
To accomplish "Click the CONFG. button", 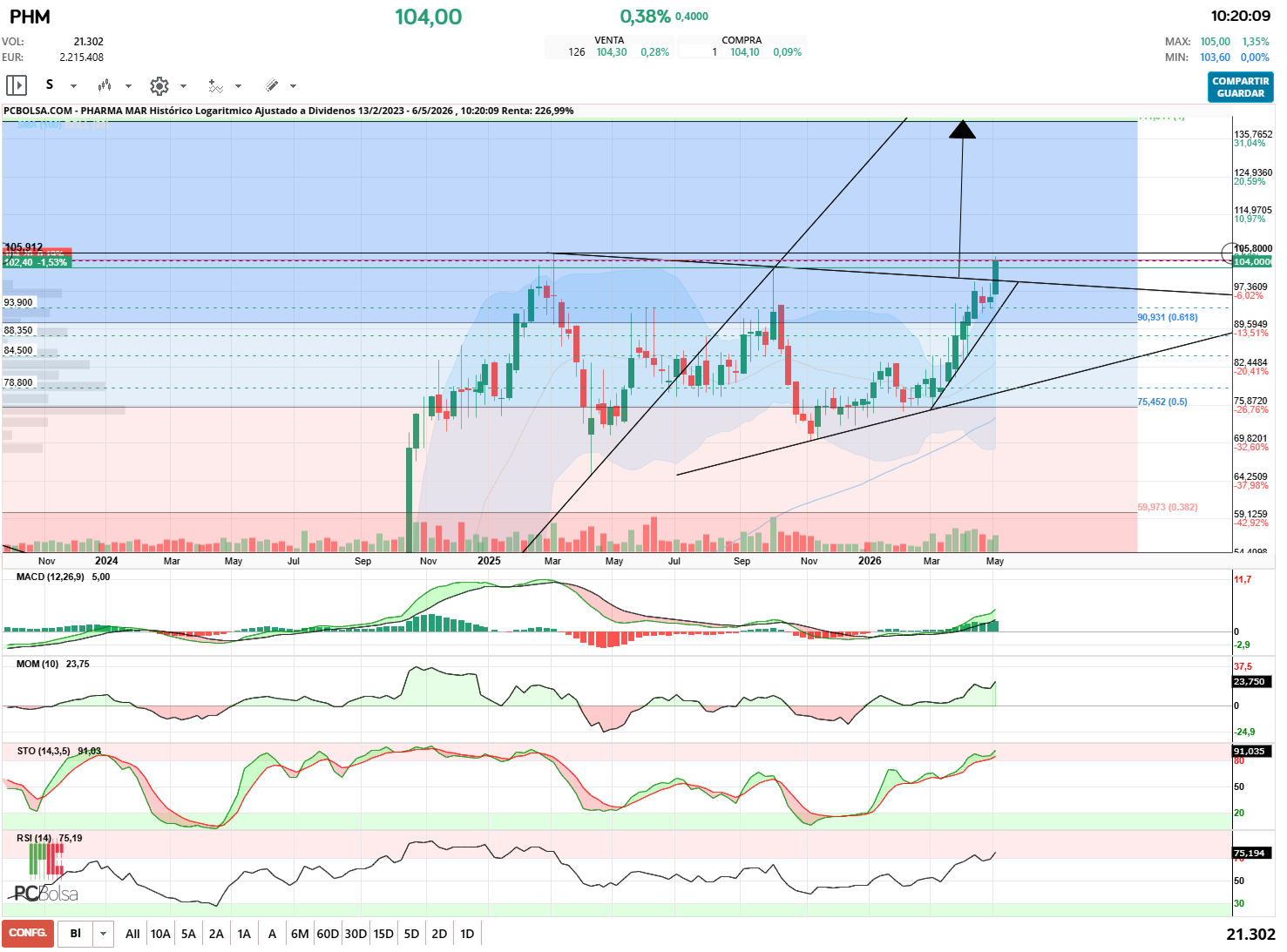I will 28,933.
